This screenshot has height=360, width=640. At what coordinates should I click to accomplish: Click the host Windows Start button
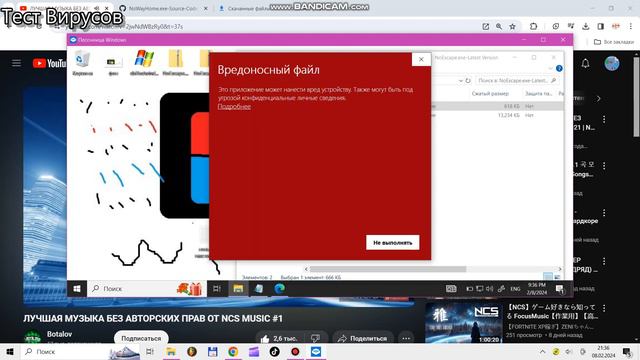click(10, 351)
